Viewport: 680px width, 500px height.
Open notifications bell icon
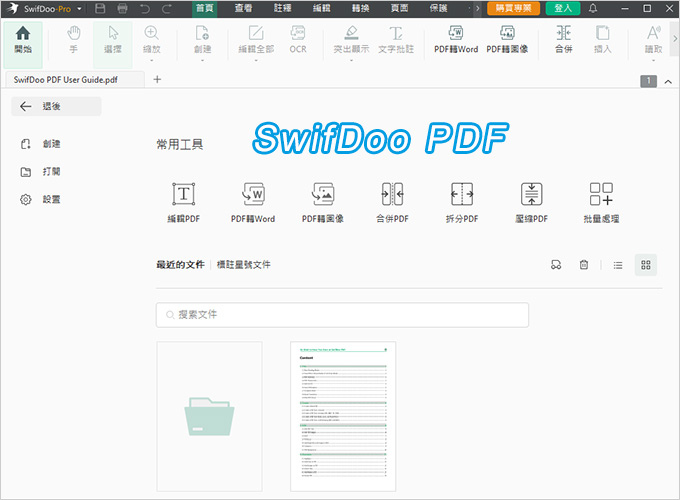pyautogui.click(x=593, y=8)
